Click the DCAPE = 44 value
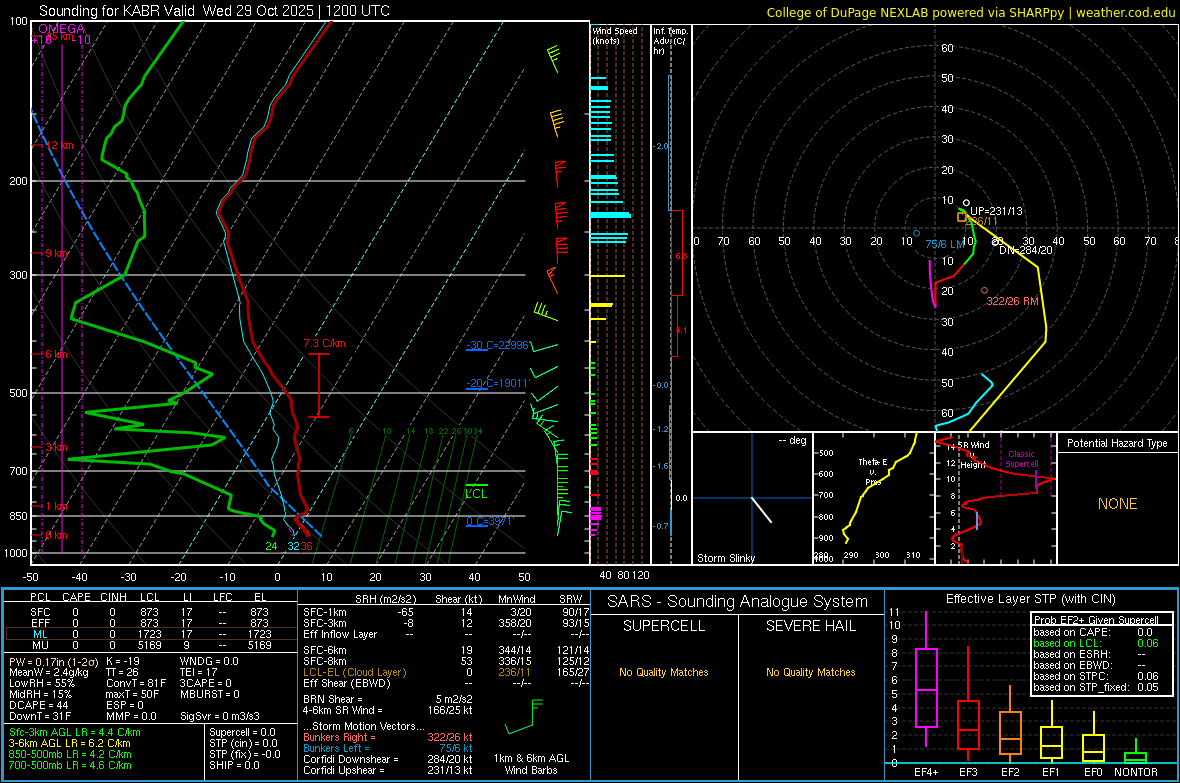Screen dimensions: 1180x783 tap(39, 705)
